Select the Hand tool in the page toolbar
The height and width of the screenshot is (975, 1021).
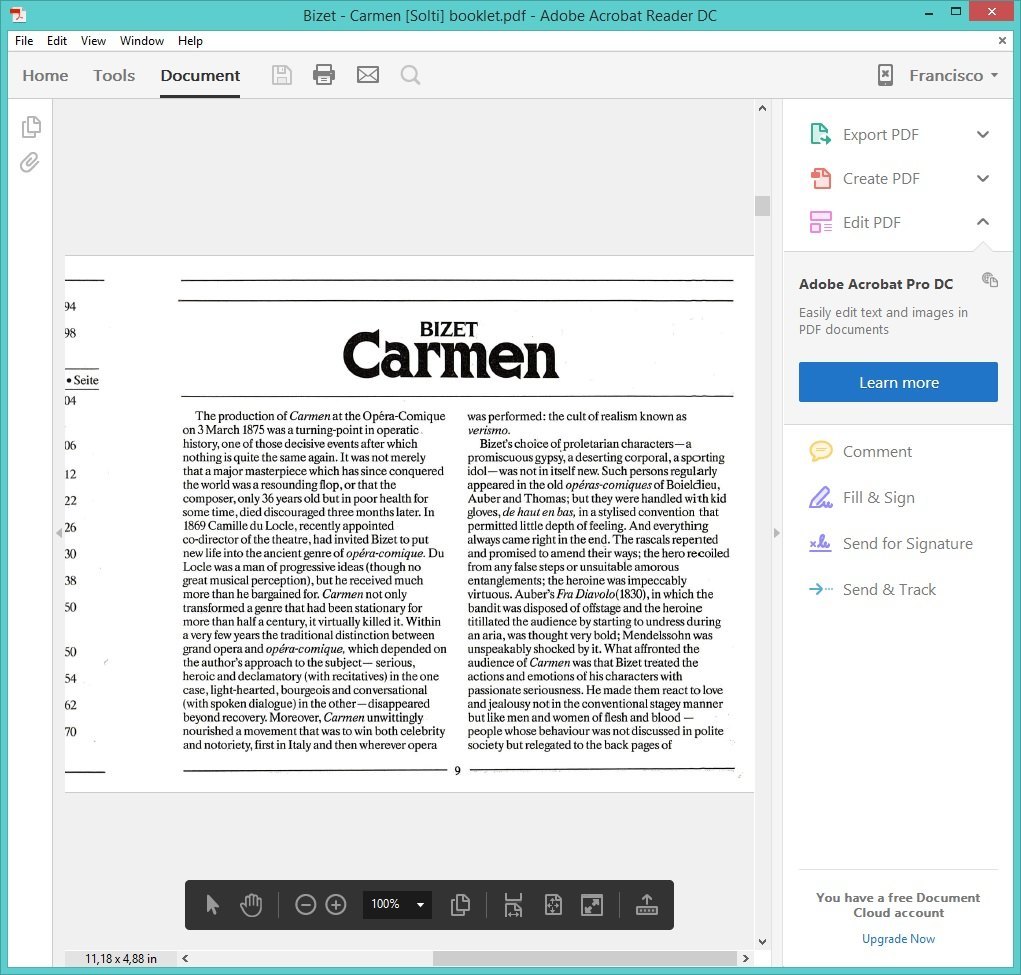pos(251,904)
